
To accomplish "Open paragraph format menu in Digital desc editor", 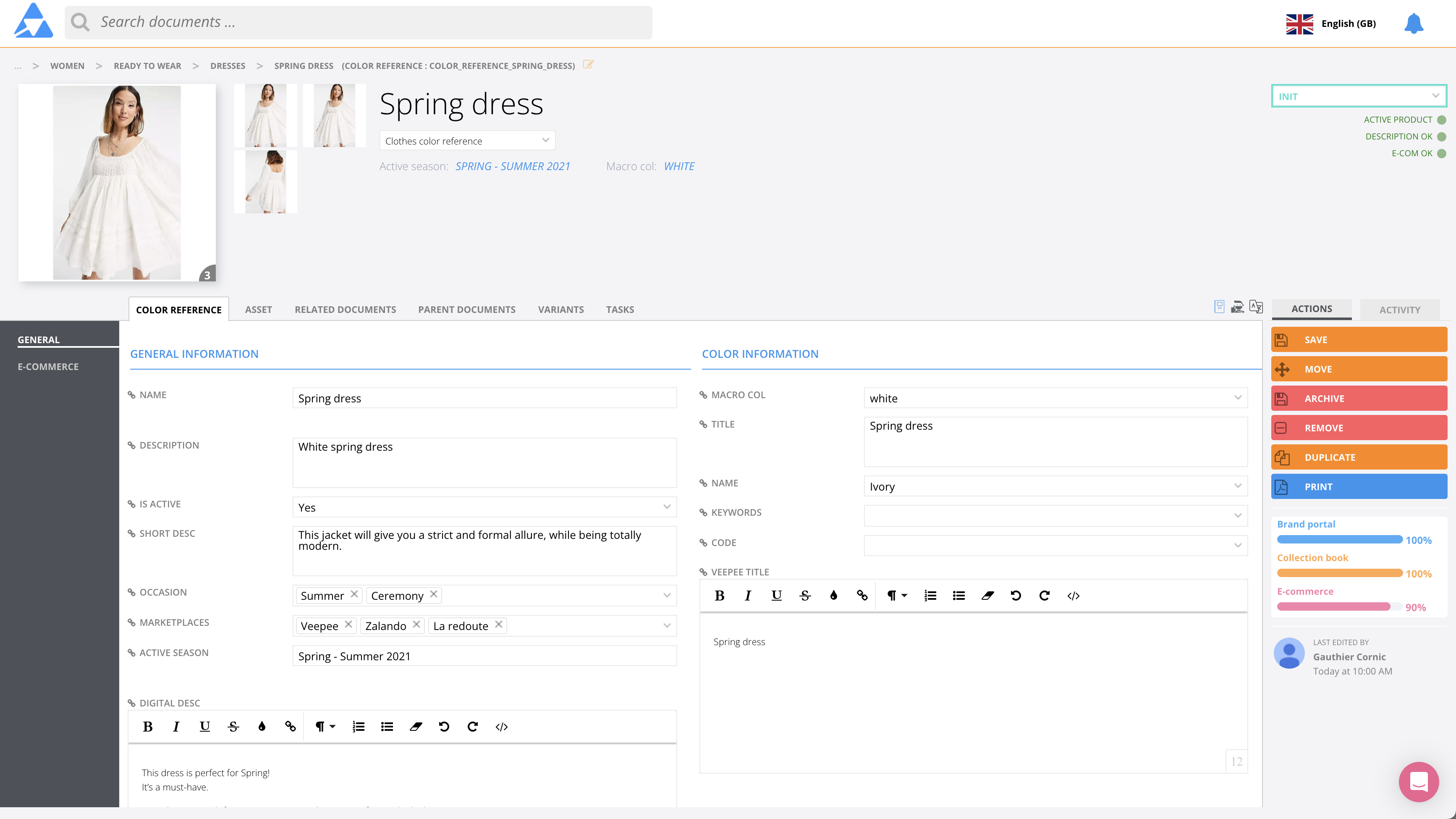I will [x=325, y=727].
